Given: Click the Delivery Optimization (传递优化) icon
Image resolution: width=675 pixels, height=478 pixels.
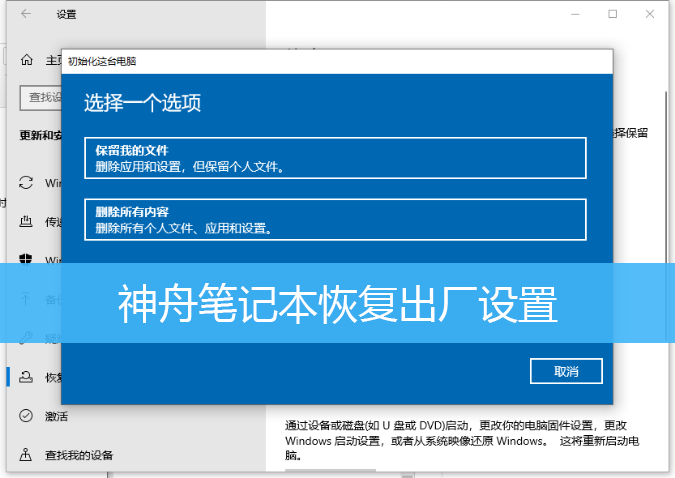Looking at the screenshot, I should click(x=26, y=222).
